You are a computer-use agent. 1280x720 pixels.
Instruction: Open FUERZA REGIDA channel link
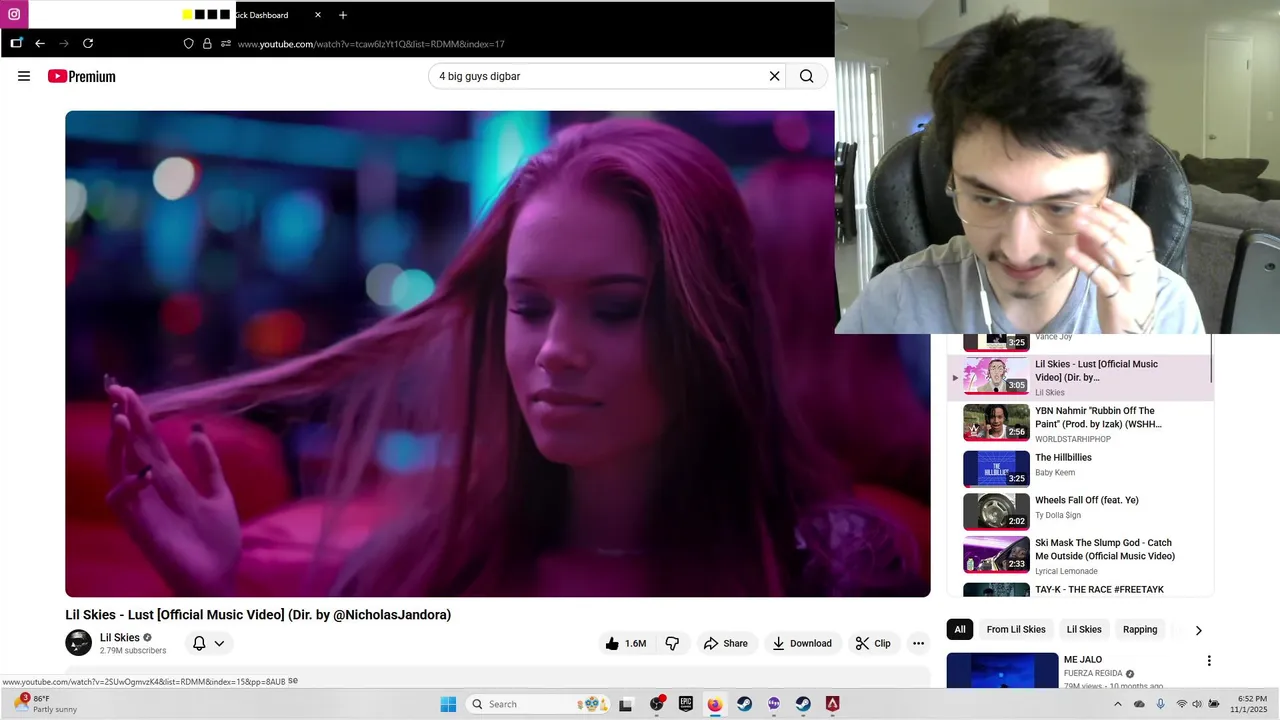coord(1093,674)
